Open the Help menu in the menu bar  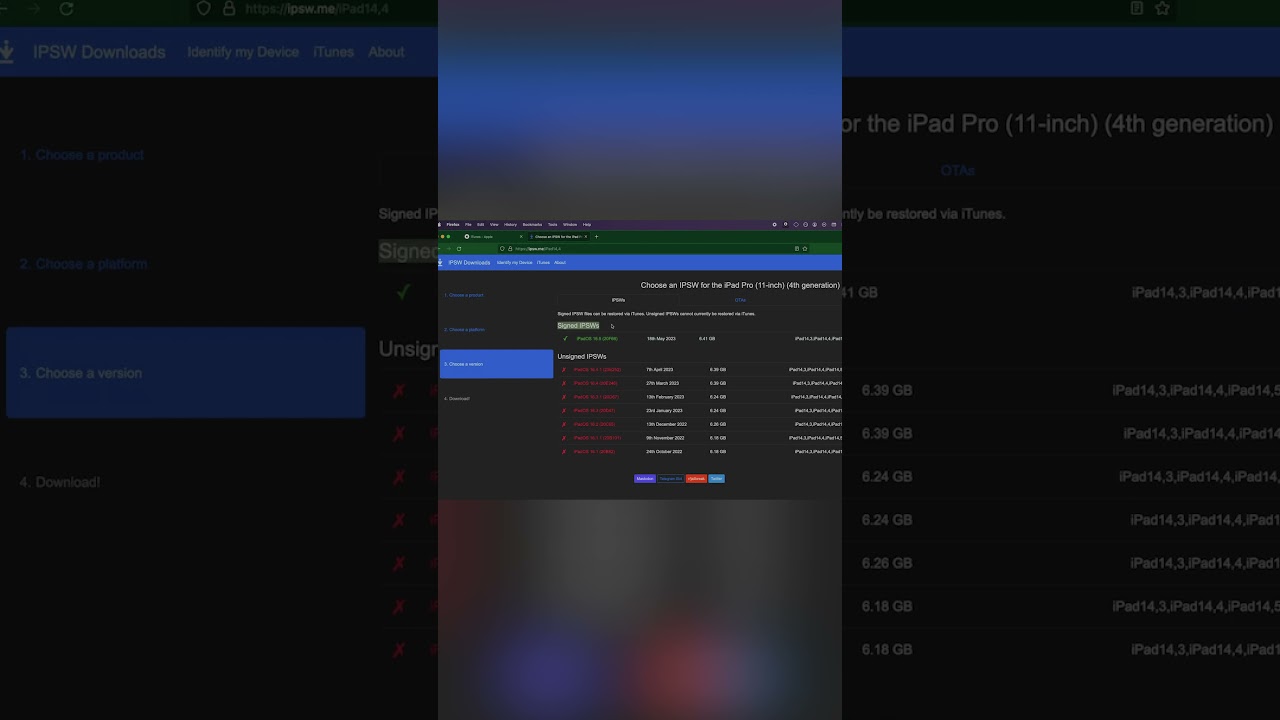click(x=587, y=225)
